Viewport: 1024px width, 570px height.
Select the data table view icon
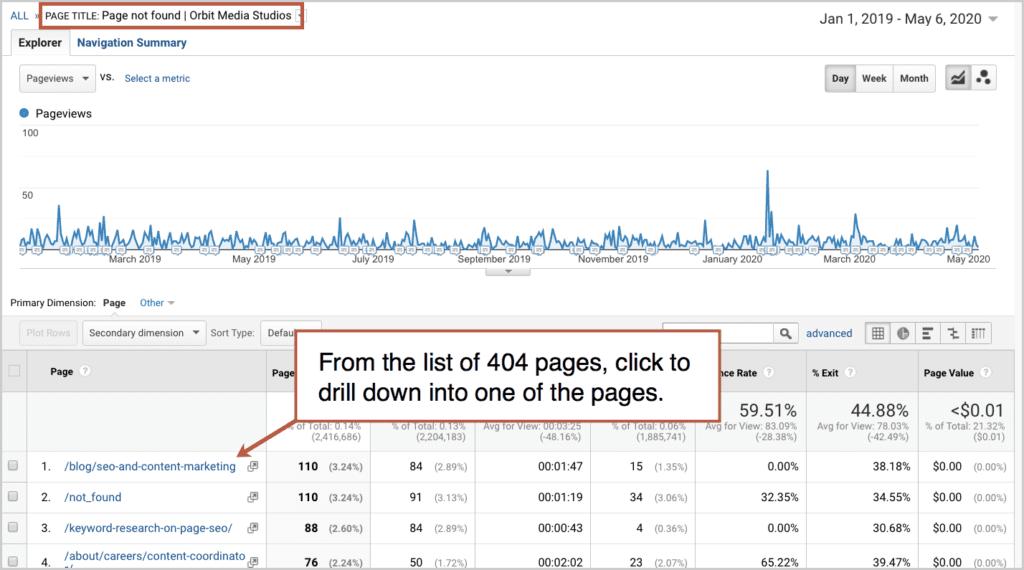(x=878, y=333)
